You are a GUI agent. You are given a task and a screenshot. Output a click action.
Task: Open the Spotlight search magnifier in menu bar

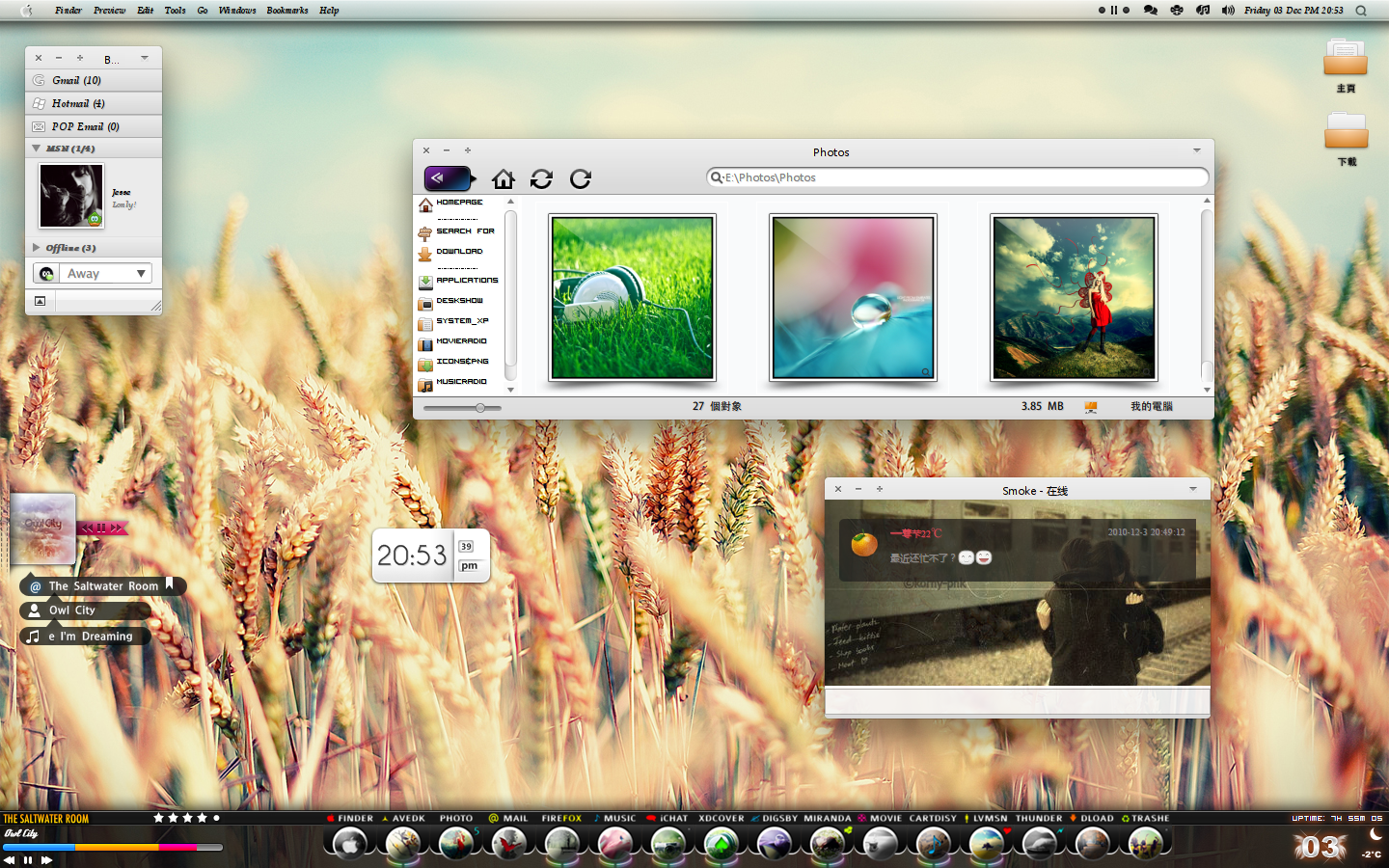pos(1361,11)
